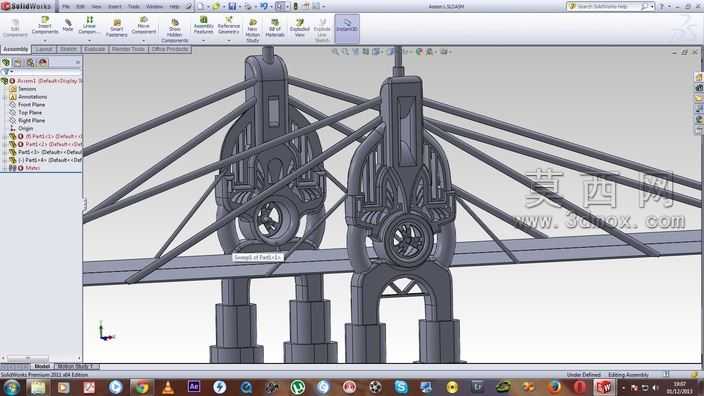Open the File menu

coord(66,6)
